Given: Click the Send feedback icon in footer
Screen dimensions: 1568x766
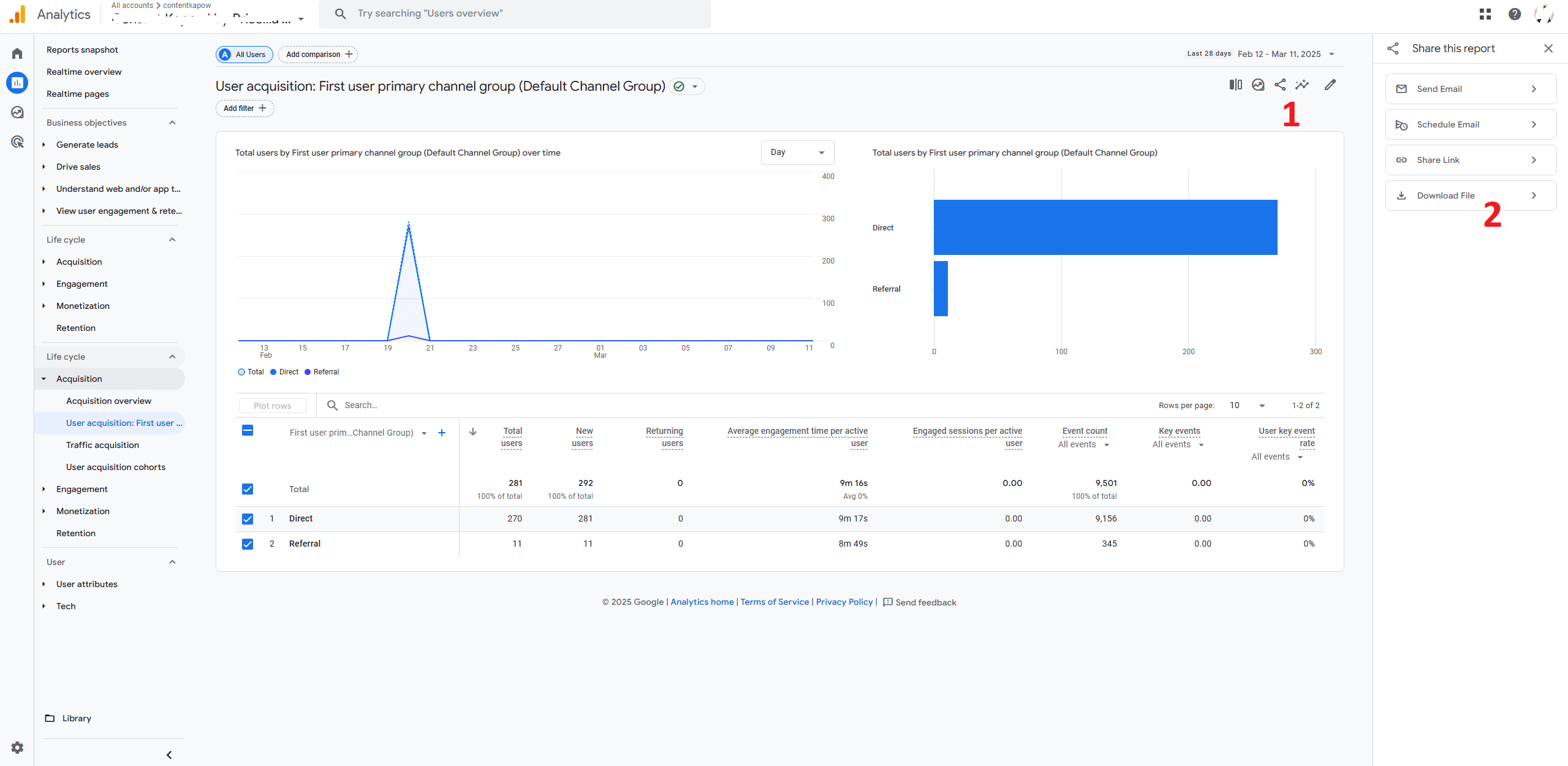Looking at the screenshot, I should 888,602.
